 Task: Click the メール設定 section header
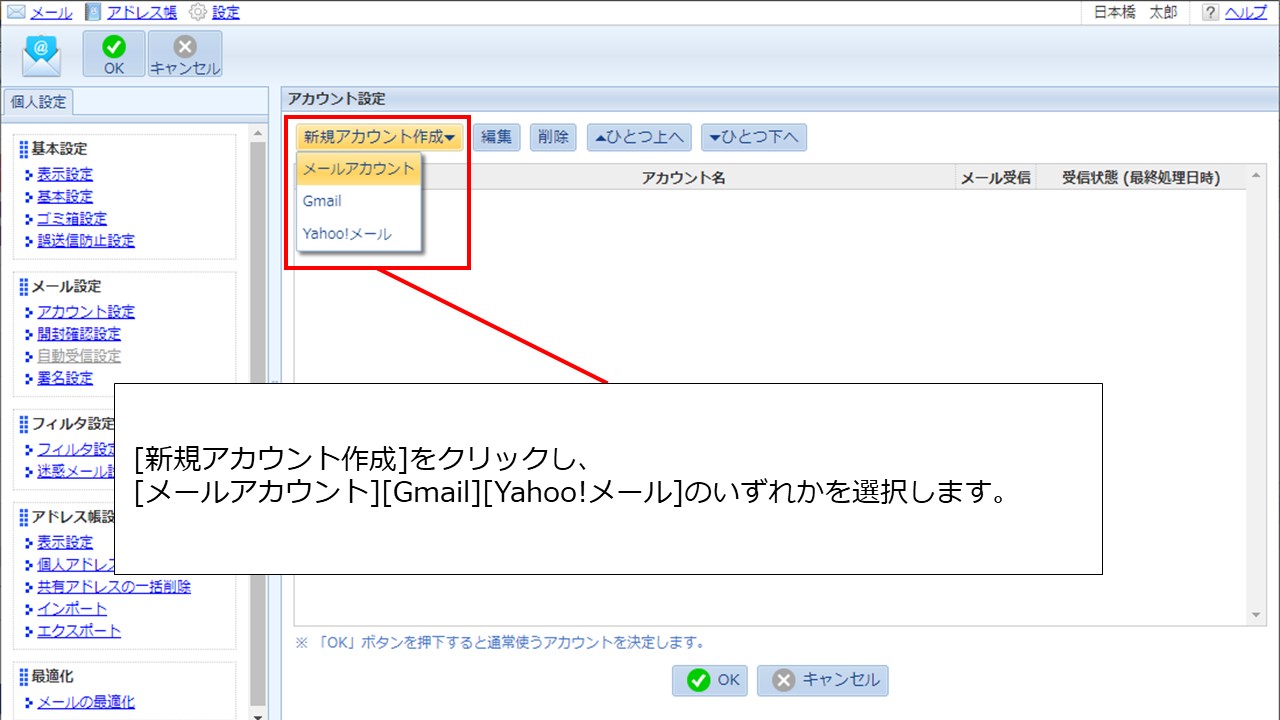point(67,287)
